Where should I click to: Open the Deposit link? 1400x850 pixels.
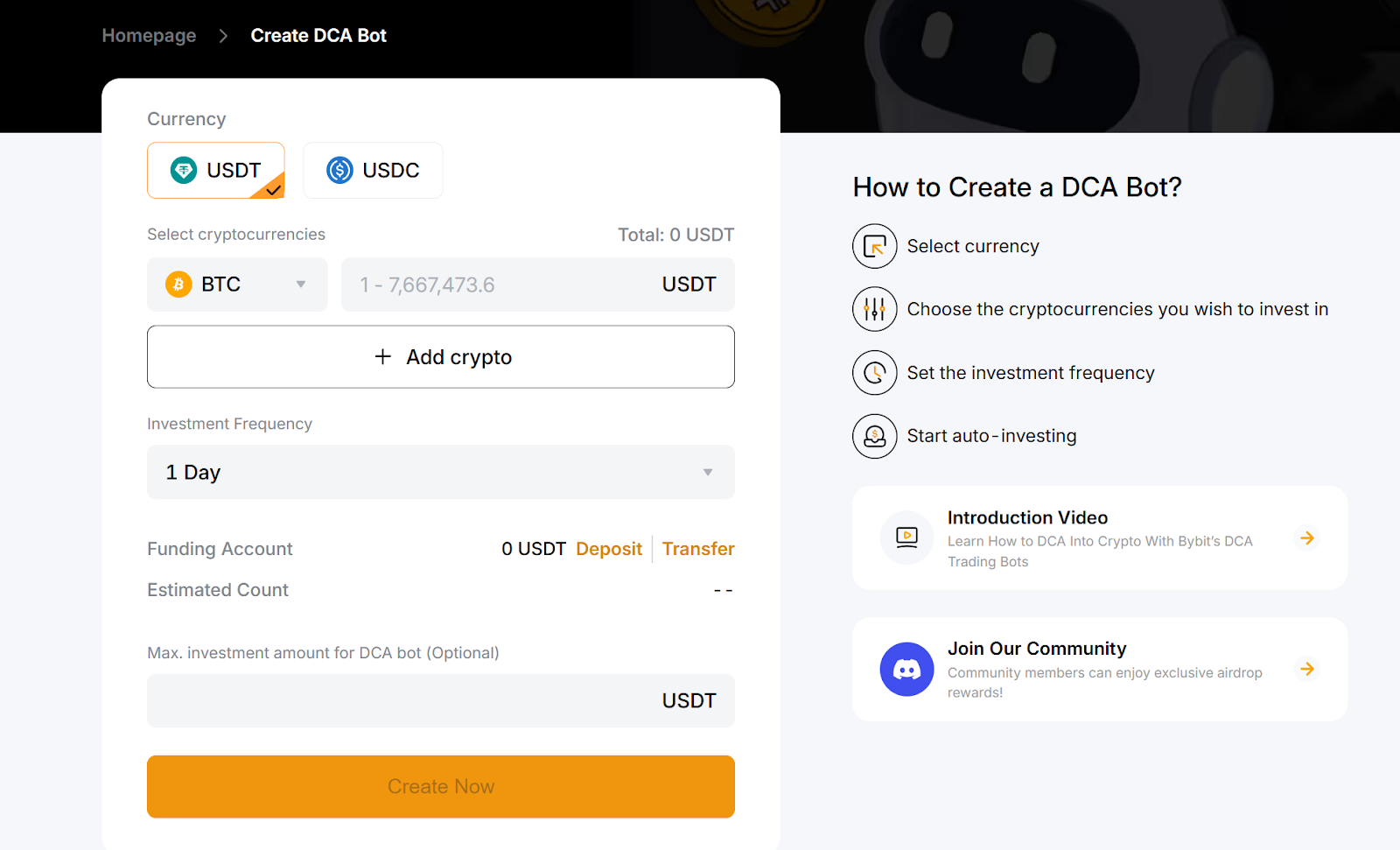click(x=609, y=549)
